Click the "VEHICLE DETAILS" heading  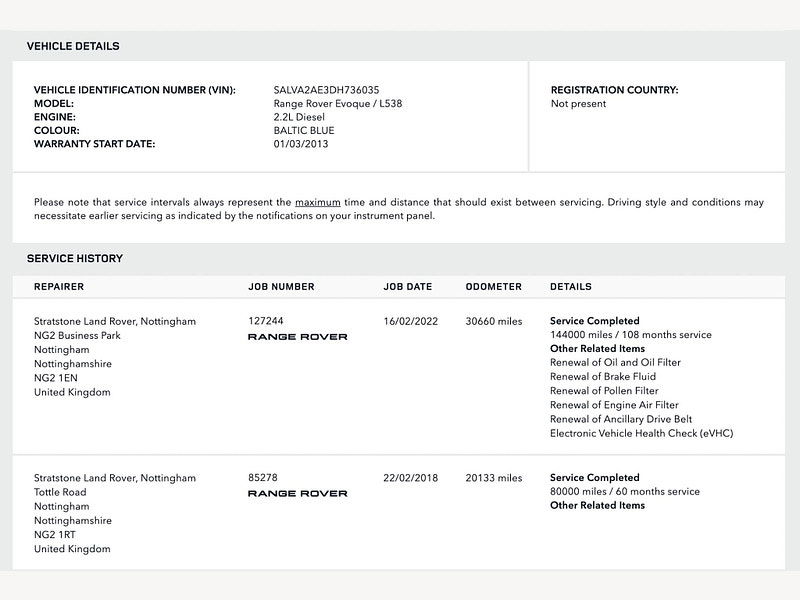[73, 46]
